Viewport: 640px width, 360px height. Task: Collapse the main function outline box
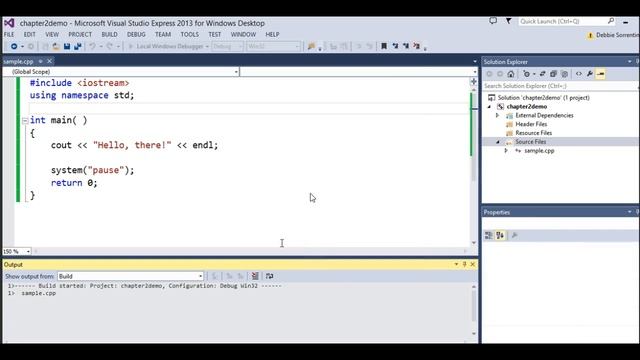tap(25, 120)
